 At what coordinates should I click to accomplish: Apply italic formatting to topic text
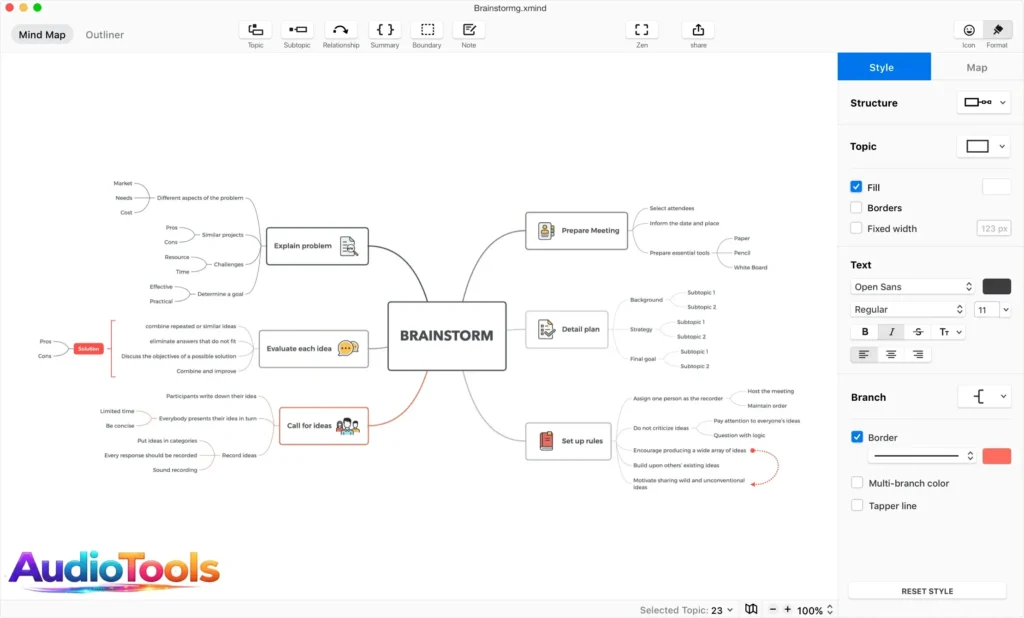pyautogui.click(x=890, y=331)
